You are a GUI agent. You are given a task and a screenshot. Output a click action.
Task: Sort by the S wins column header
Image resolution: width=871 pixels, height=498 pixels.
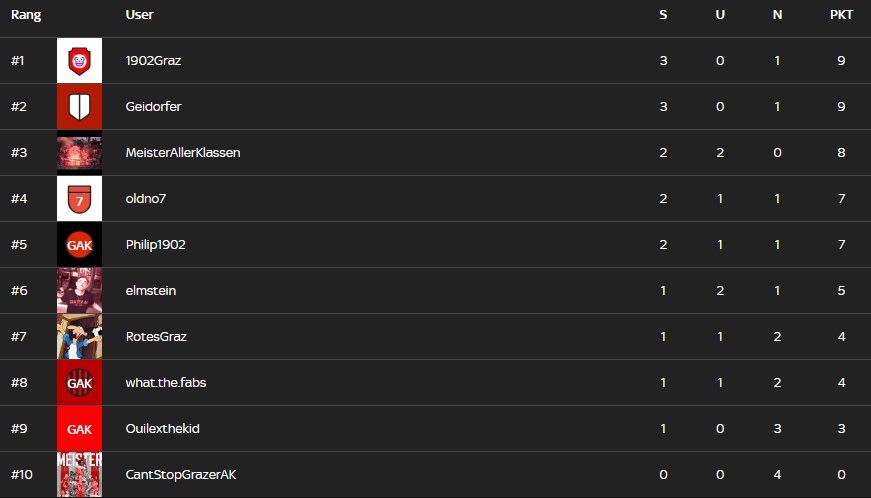pyautogui.click(x=663, y=15)
